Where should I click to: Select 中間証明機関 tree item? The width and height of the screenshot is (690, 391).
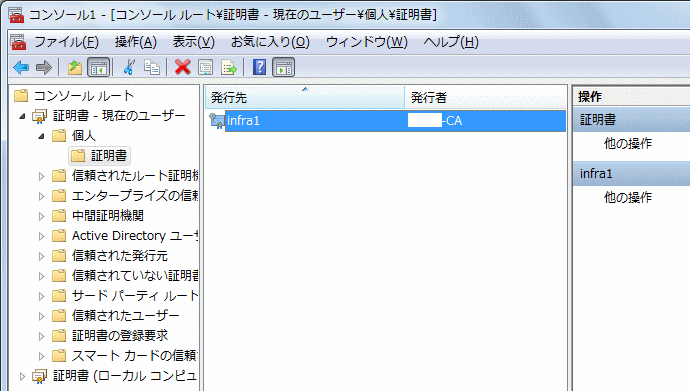point(108,216)
